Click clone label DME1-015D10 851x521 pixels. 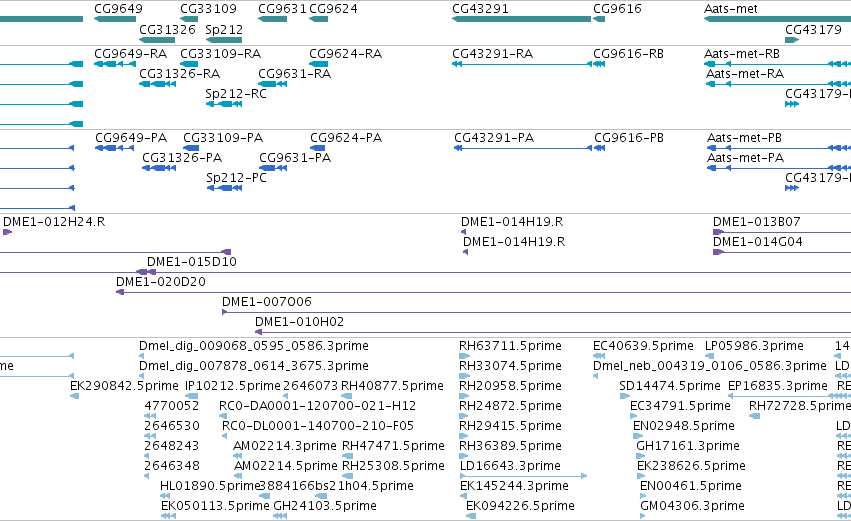tap(192, 262)
